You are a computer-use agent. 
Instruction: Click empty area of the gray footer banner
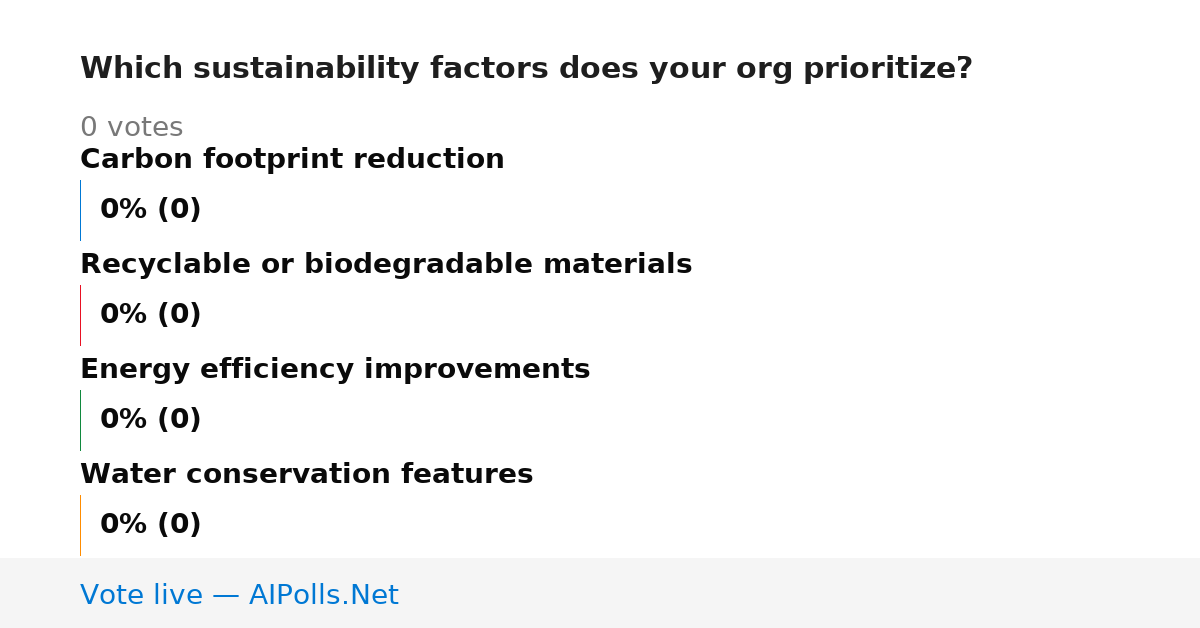click(800, 593)
